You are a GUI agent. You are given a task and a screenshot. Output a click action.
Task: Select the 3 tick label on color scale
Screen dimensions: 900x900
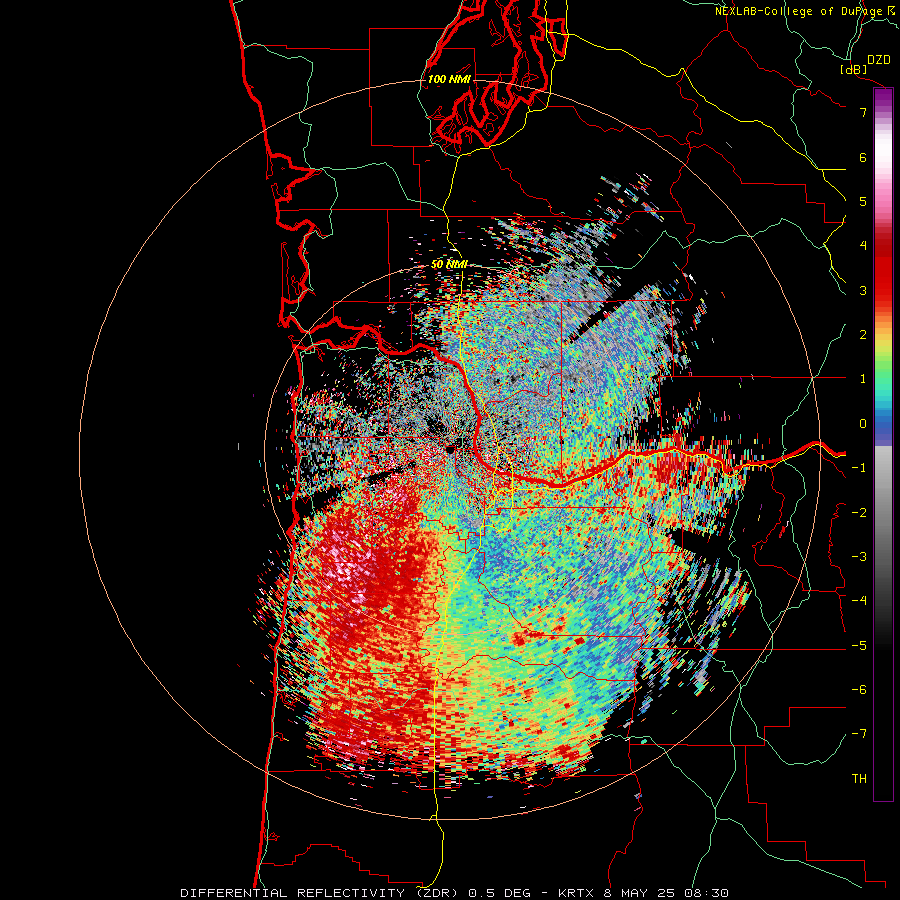(x=863, y=290)
